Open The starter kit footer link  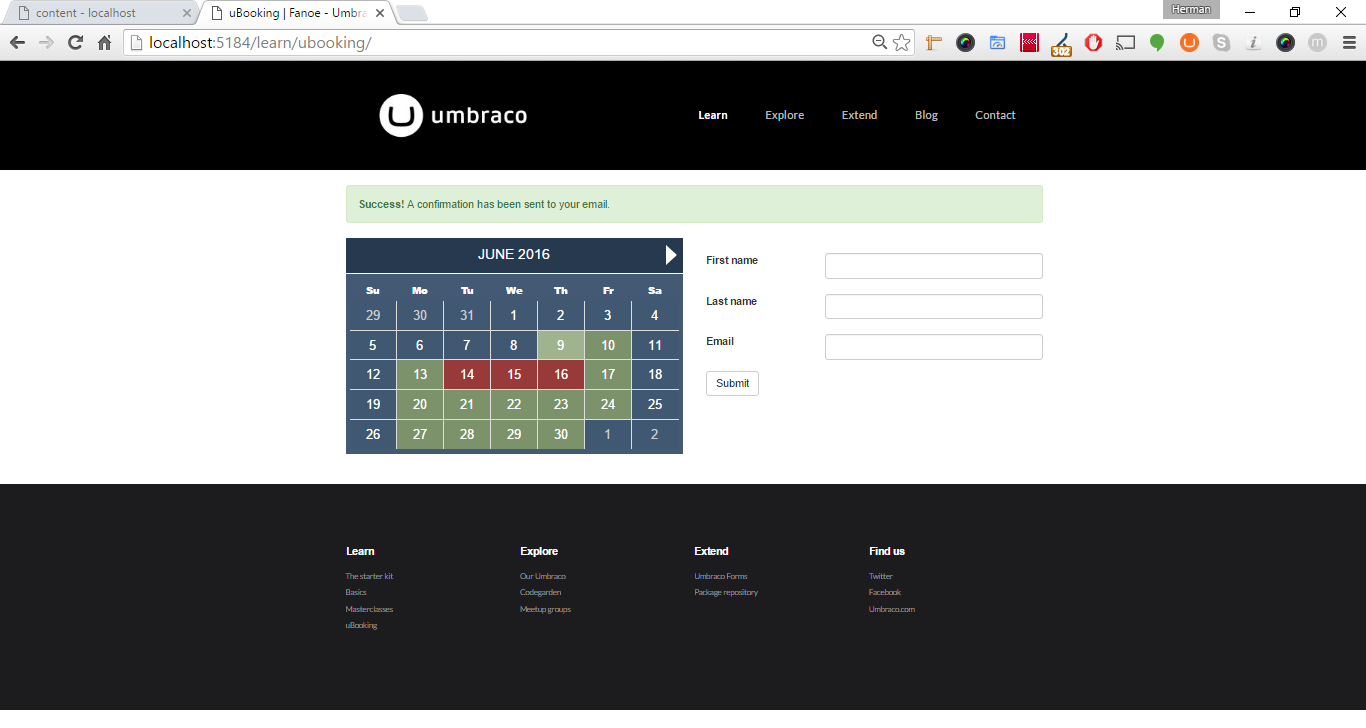[x=369, y=576]
